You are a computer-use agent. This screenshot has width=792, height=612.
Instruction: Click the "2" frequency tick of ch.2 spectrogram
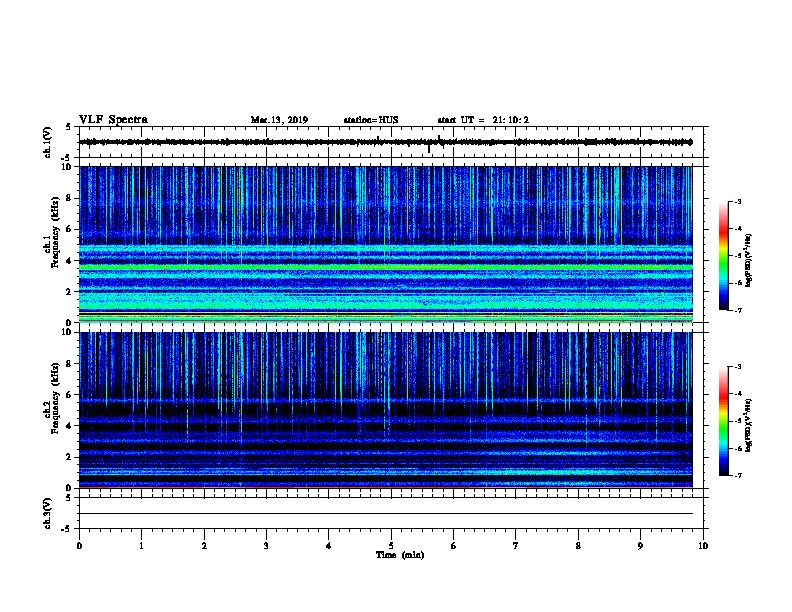69,457
